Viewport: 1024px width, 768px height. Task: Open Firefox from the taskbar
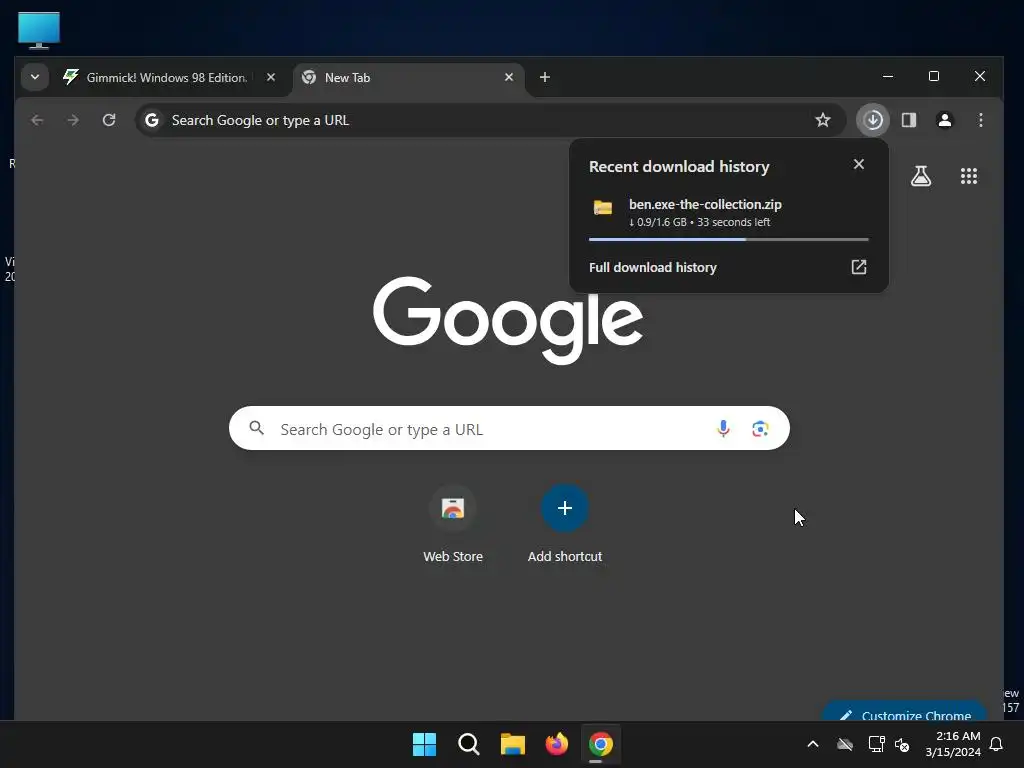pos(556,744)
